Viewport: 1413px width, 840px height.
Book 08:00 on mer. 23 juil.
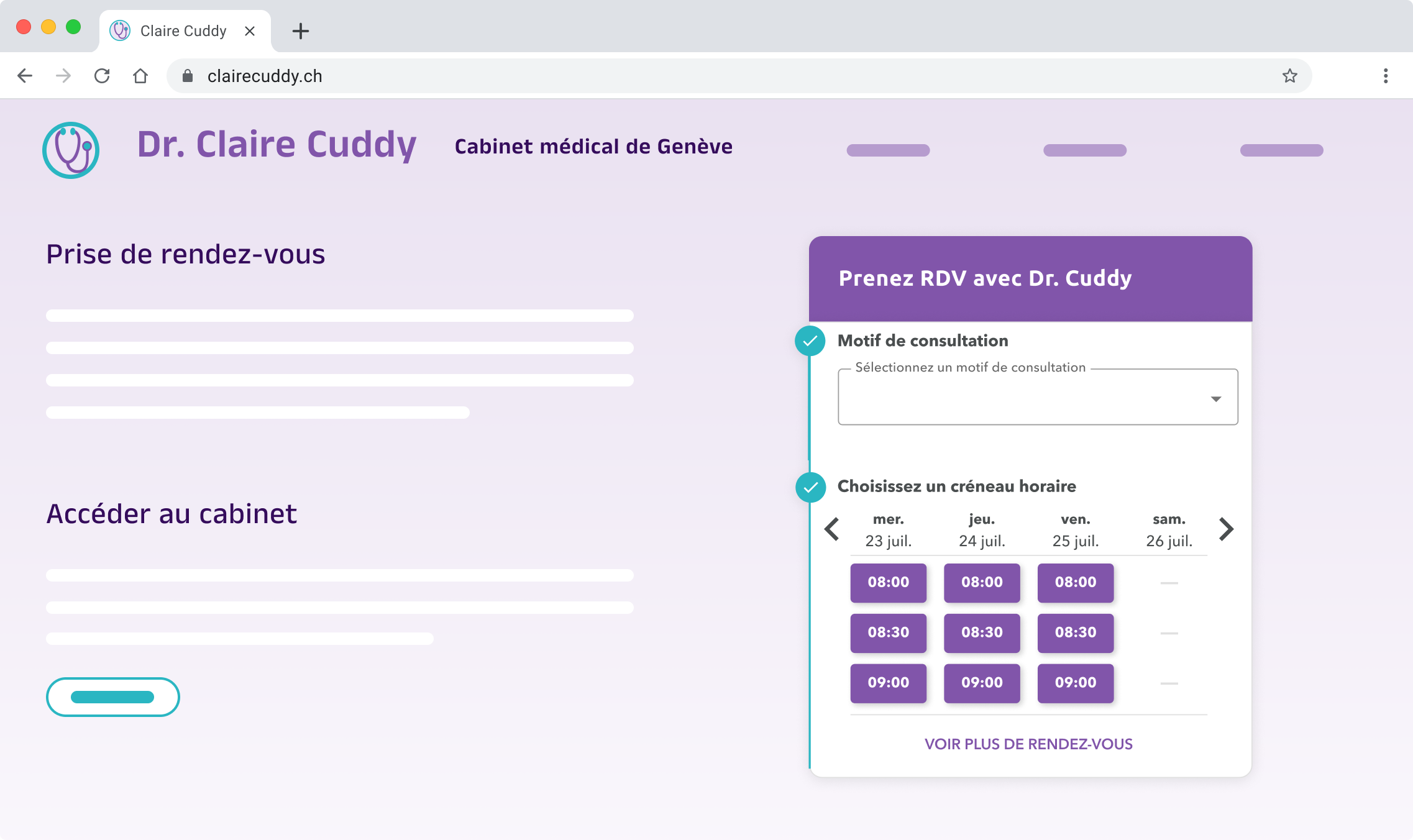coord(889,582)
